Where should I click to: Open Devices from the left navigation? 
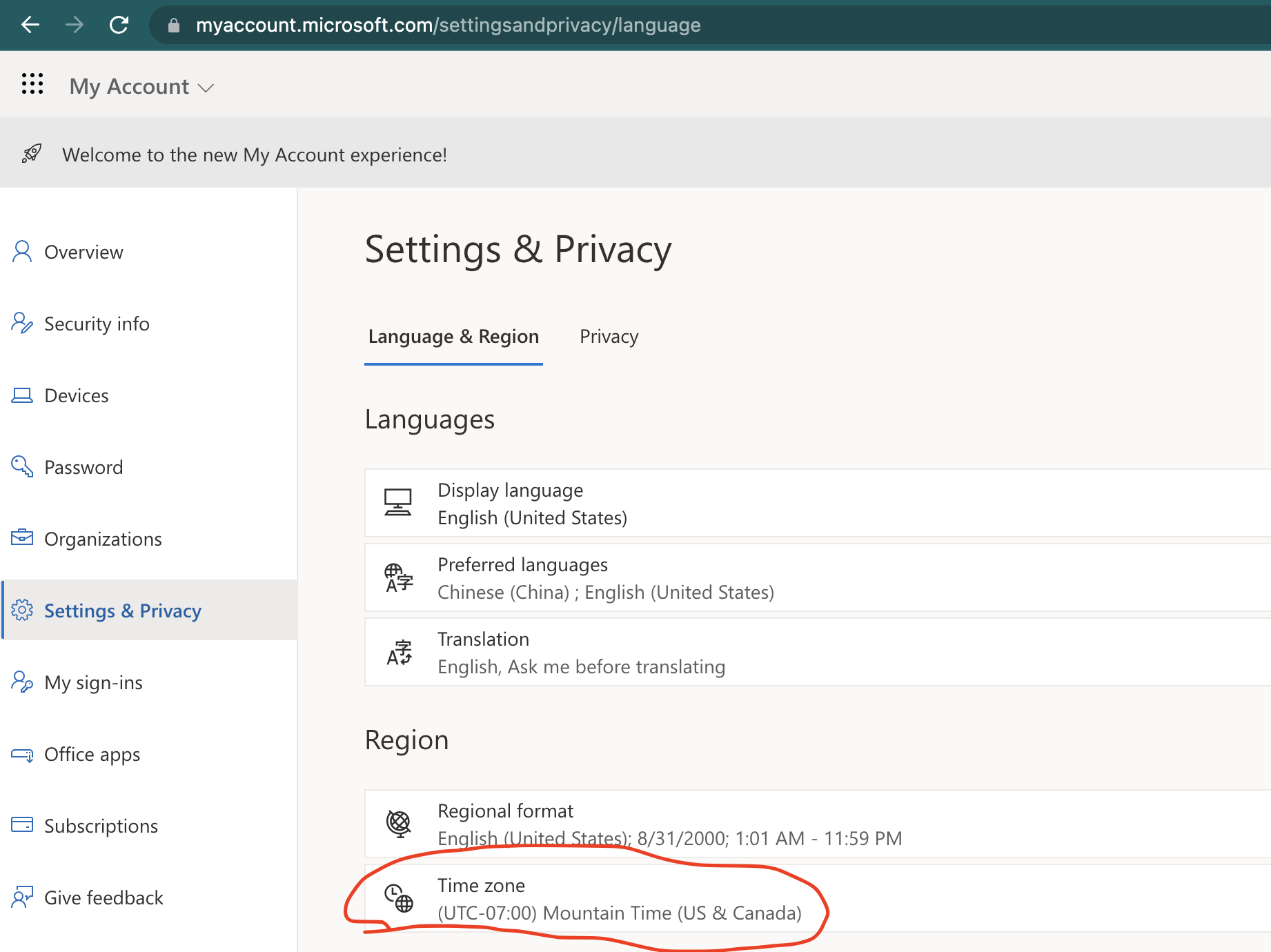click(x=76, y=396)
